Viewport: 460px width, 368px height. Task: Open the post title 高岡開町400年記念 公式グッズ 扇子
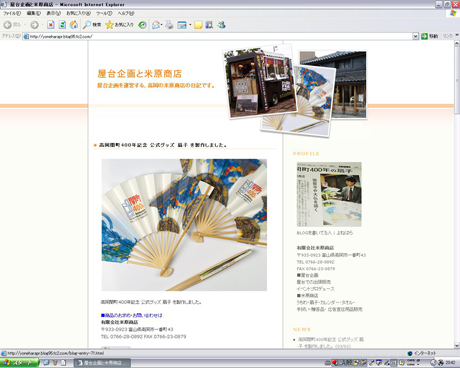tap(163, 145)
